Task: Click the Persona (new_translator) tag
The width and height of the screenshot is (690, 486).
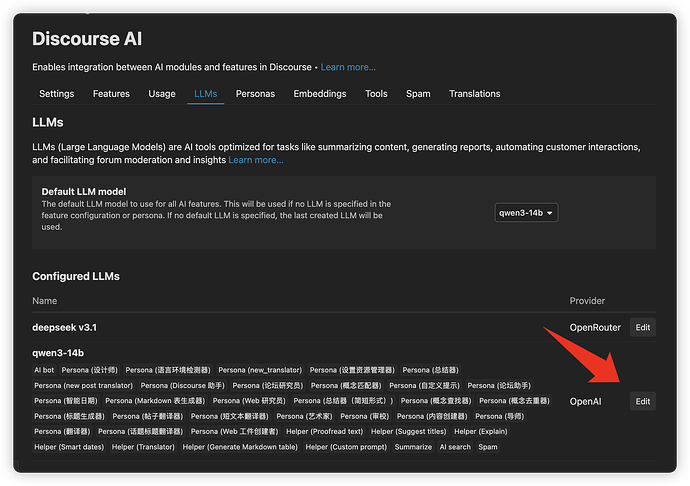Action: click(x=260, y=370)
